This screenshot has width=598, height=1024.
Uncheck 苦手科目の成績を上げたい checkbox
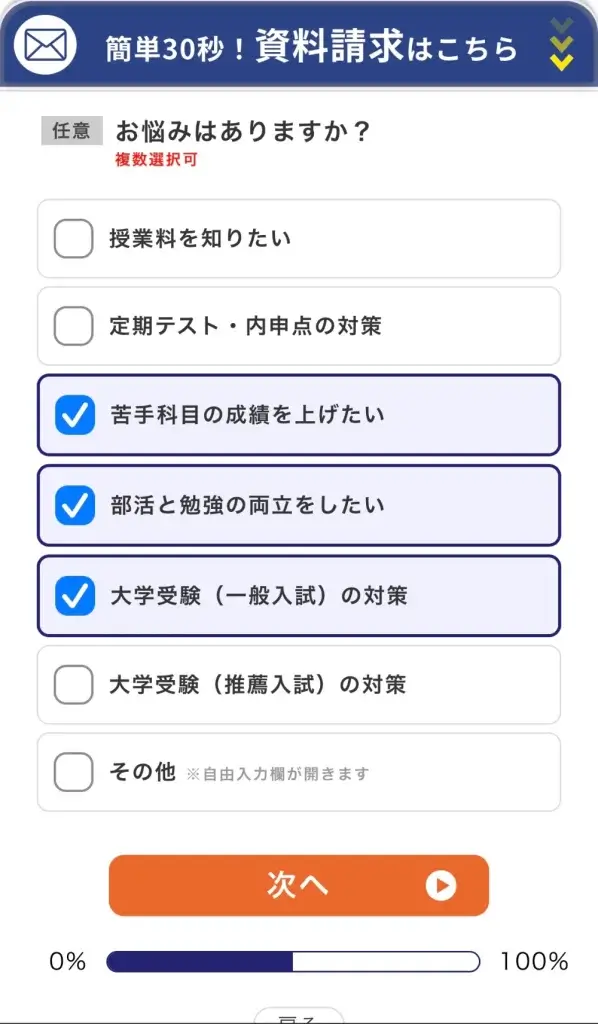(x=74, y=415)
